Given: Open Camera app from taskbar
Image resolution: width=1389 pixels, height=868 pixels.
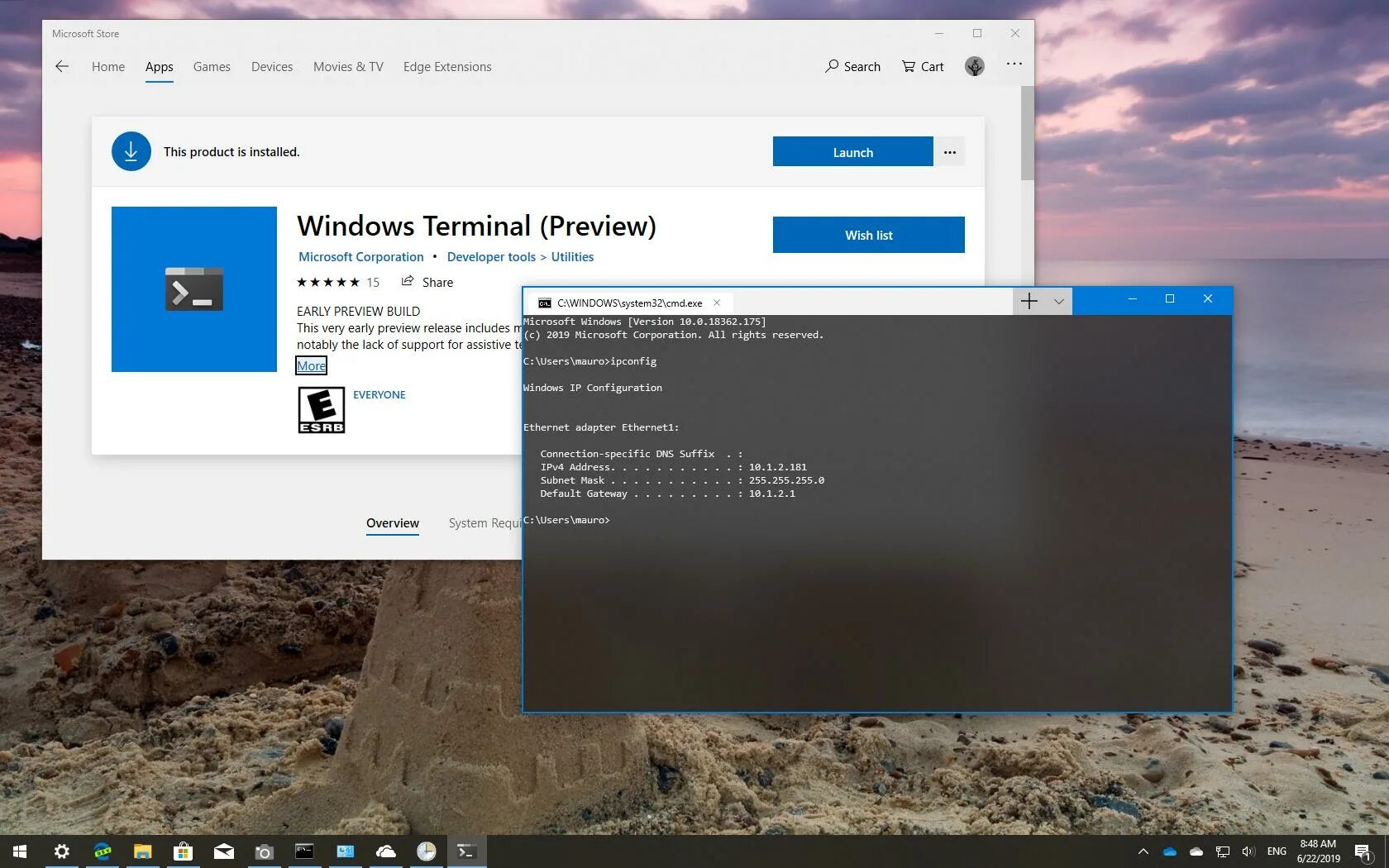Looking at the screenshot, I should (x=264, y=851).
